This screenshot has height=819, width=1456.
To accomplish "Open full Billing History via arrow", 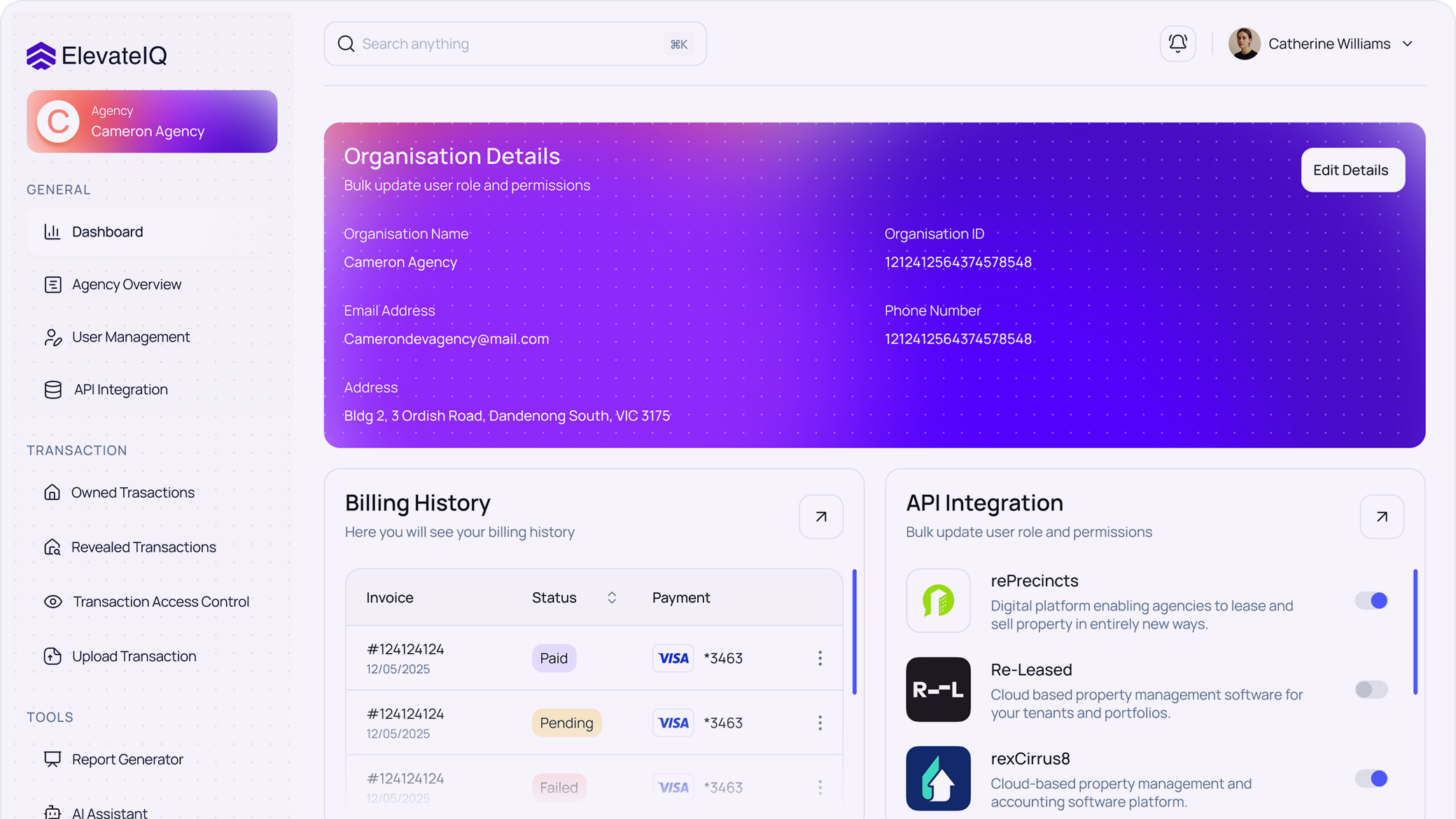I will (x=820, y=517).
